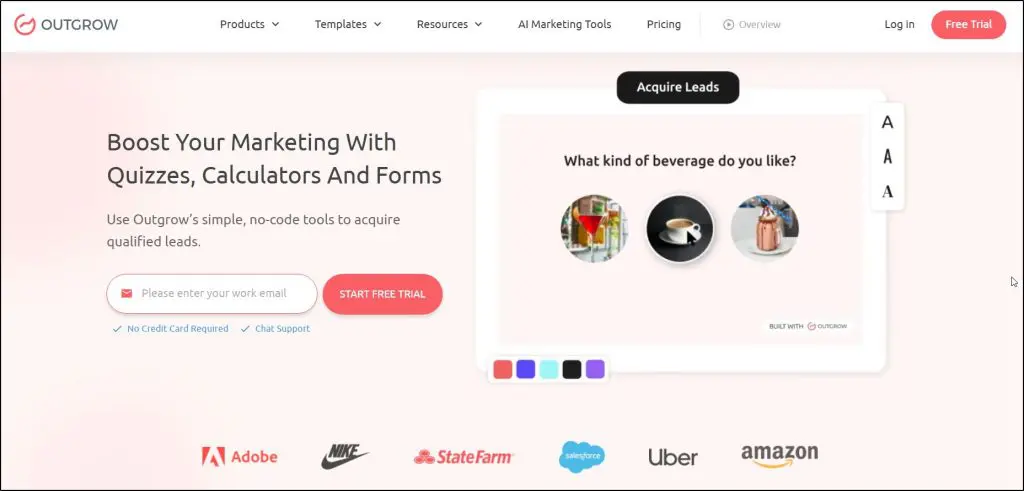Open AI Marketing Tools page
1024x491 pixels.
(x=564, y=24)
